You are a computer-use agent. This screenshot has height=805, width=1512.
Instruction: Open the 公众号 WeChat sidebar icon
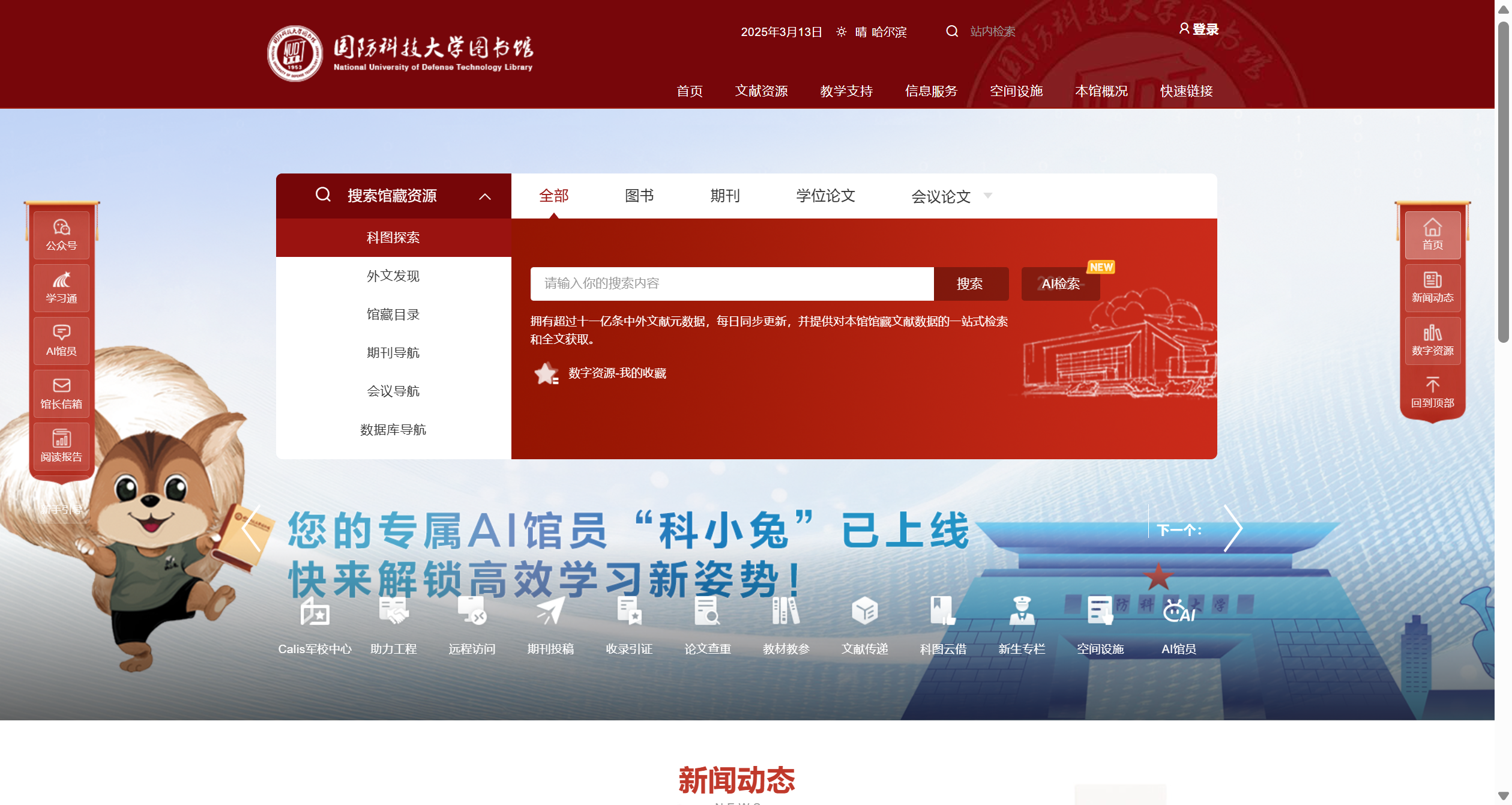(61, 228)
